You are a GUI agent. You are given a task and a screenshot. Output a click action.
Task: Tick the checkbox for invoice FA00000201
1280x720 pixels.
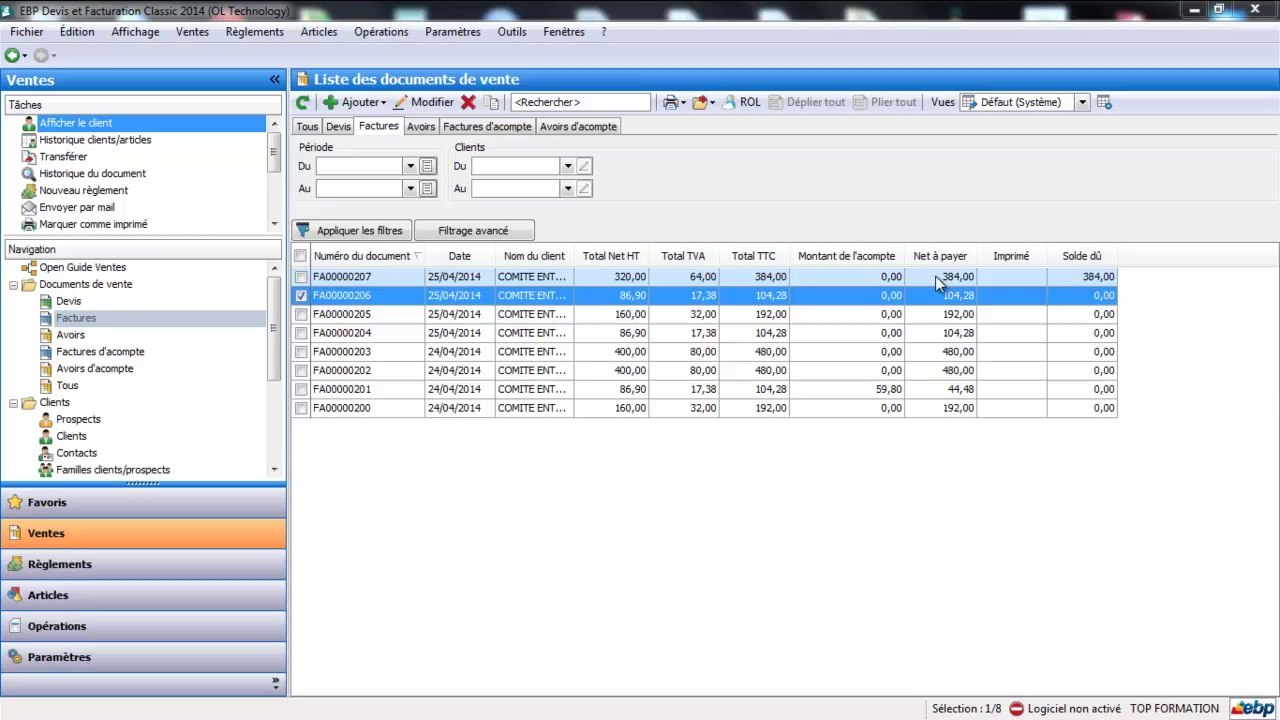[301, 390]
